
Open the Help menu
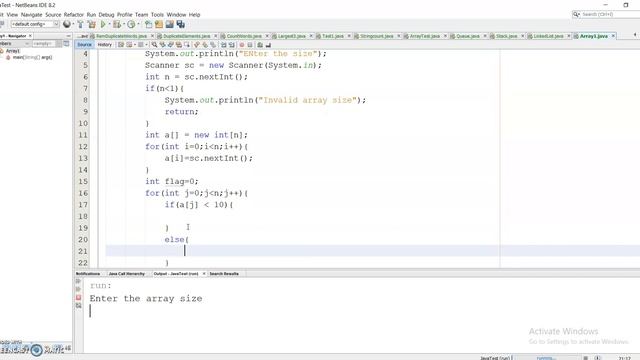click(x=194, y=15)
